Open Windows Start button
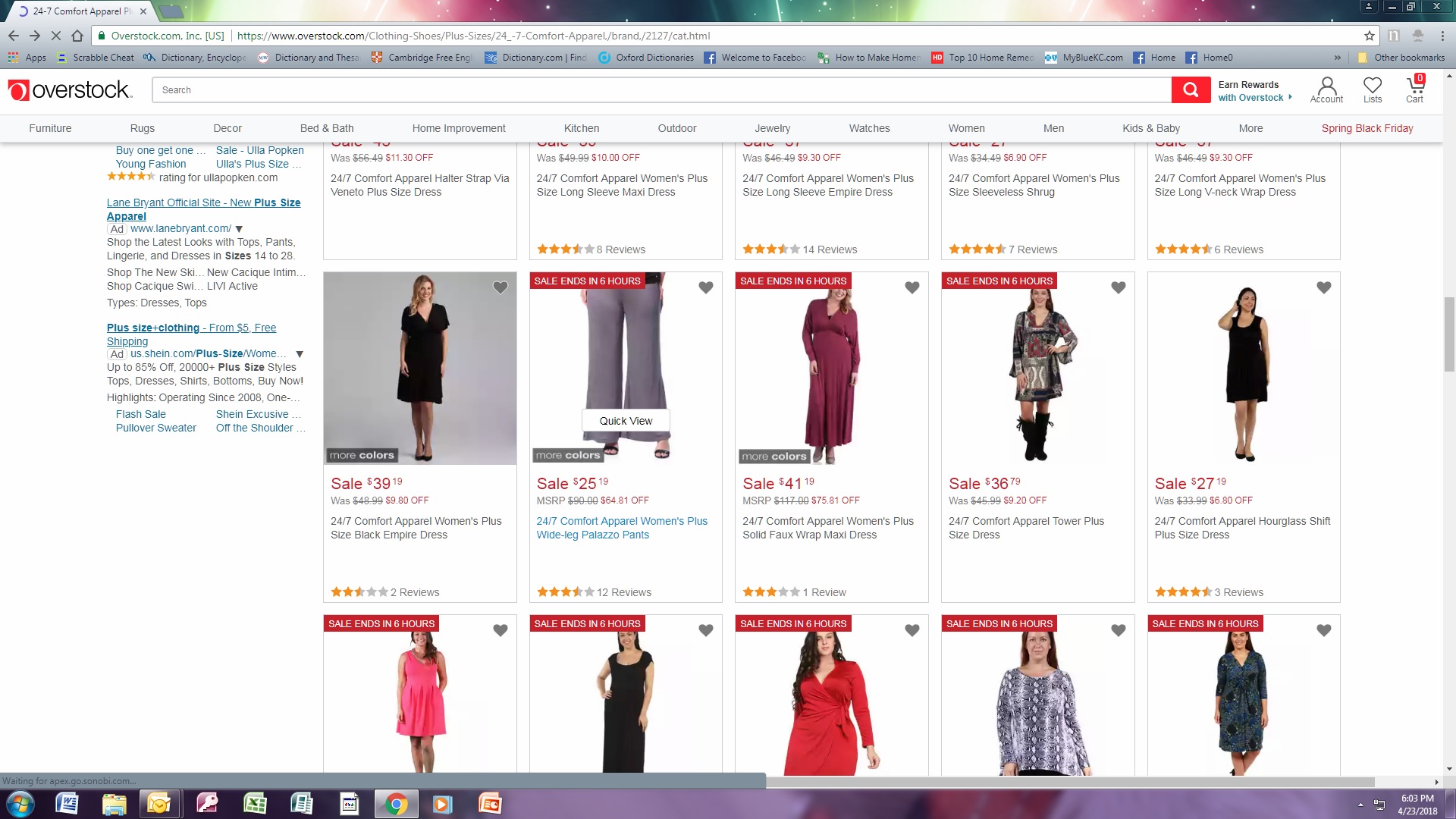The width and height of the screenshot is (1456, 819). point(20,804)
